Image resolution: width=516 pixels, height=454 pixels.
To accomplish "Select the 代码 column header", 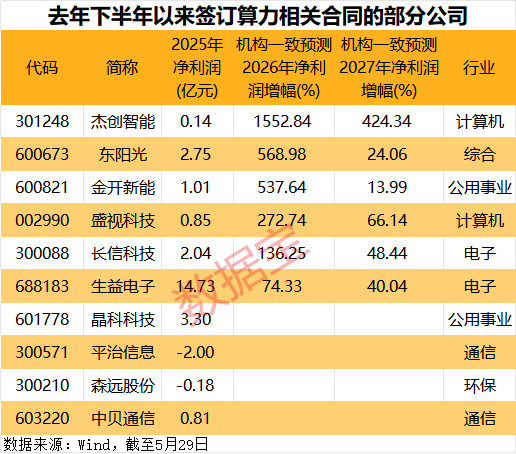I will coord(42,68).
